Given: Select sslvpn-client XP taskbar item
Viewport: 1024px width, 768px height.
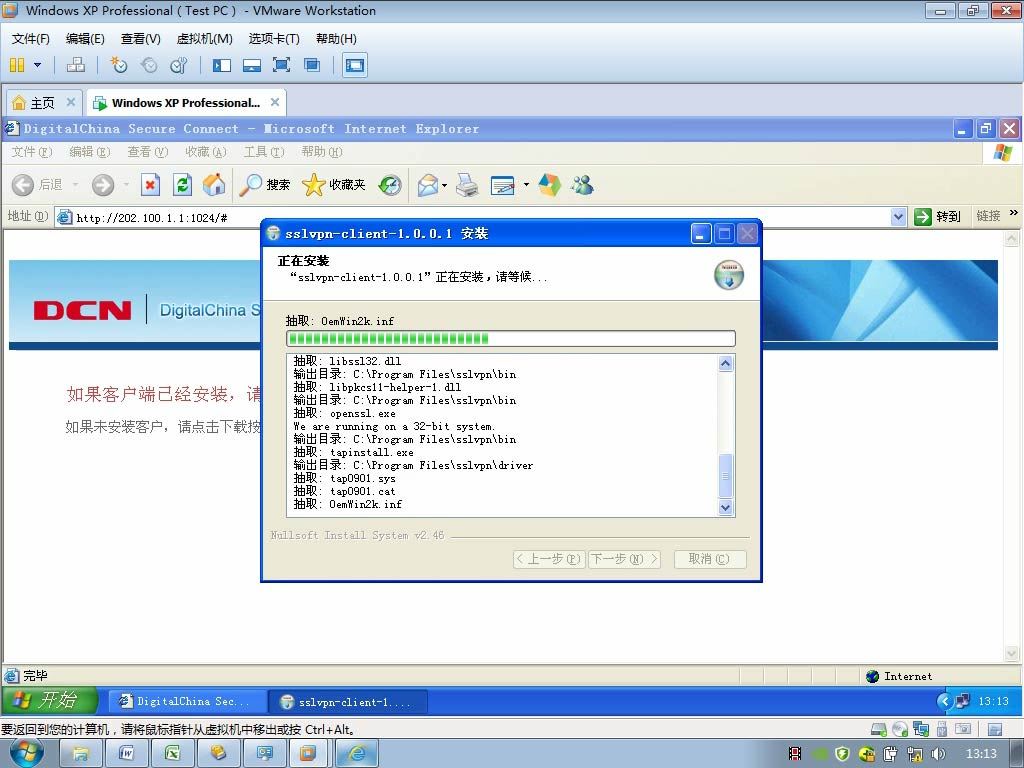Looking at the screenshot, I should [348, 702].
